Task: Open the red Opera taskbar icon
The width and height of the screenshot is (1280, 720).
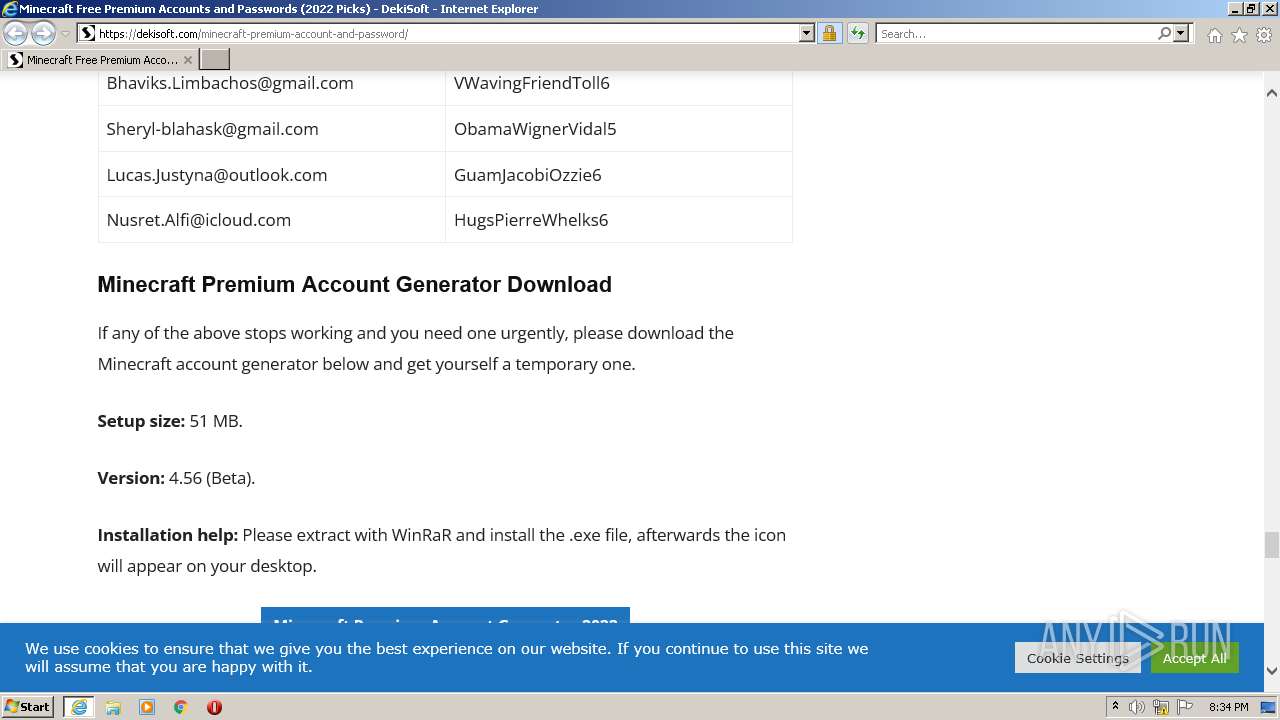Action: point(214,707)
